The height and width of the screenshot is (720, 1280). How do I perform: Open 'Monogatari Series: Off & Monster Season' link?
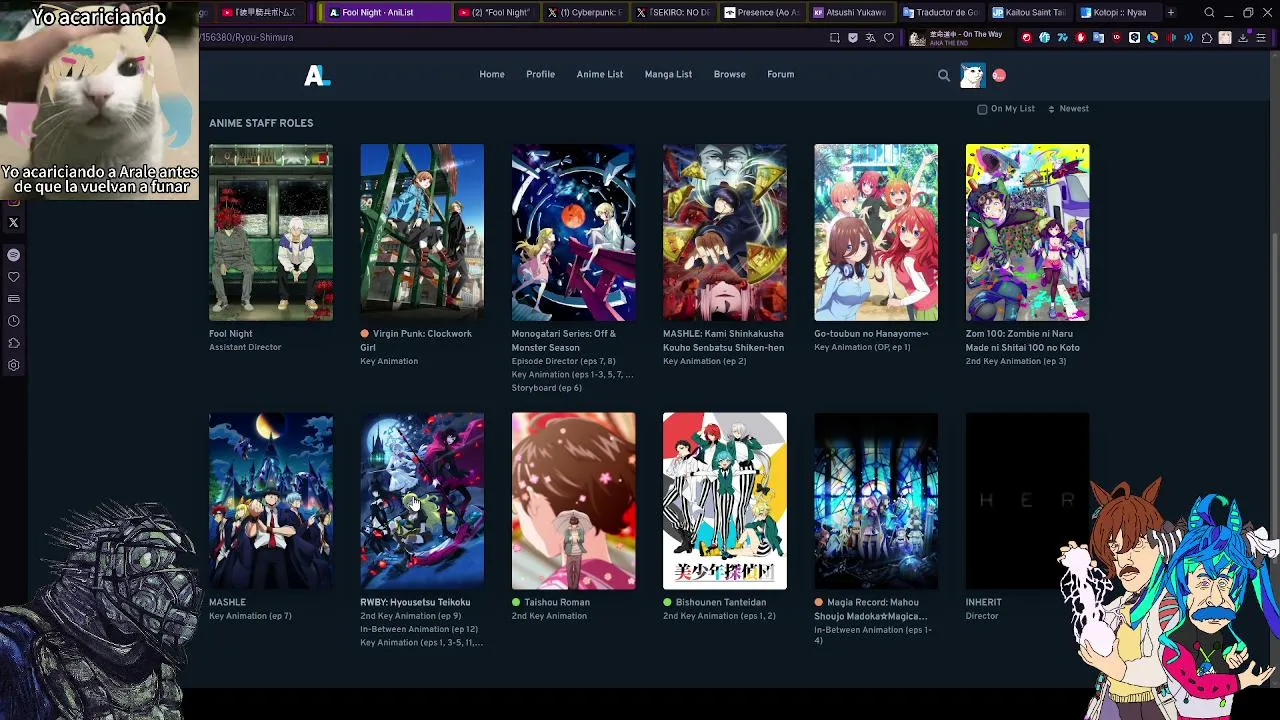tap(564, 341)
